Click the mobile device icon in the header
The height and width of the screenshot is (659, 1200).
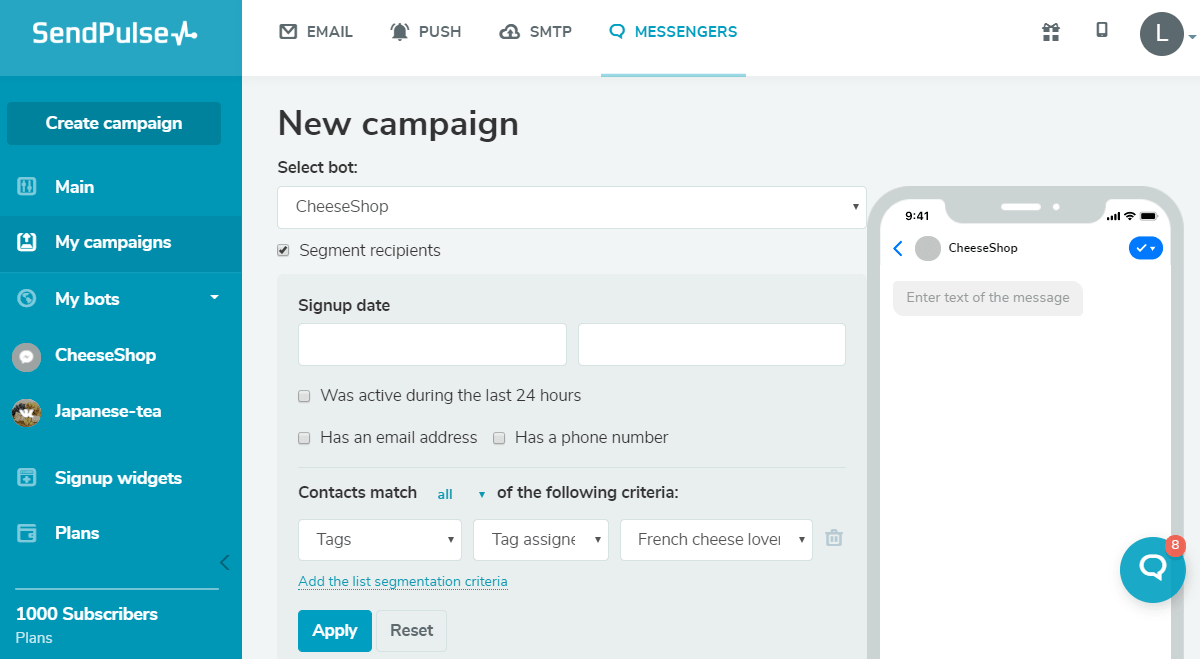pyautogui.click(x=1101, y=32)
